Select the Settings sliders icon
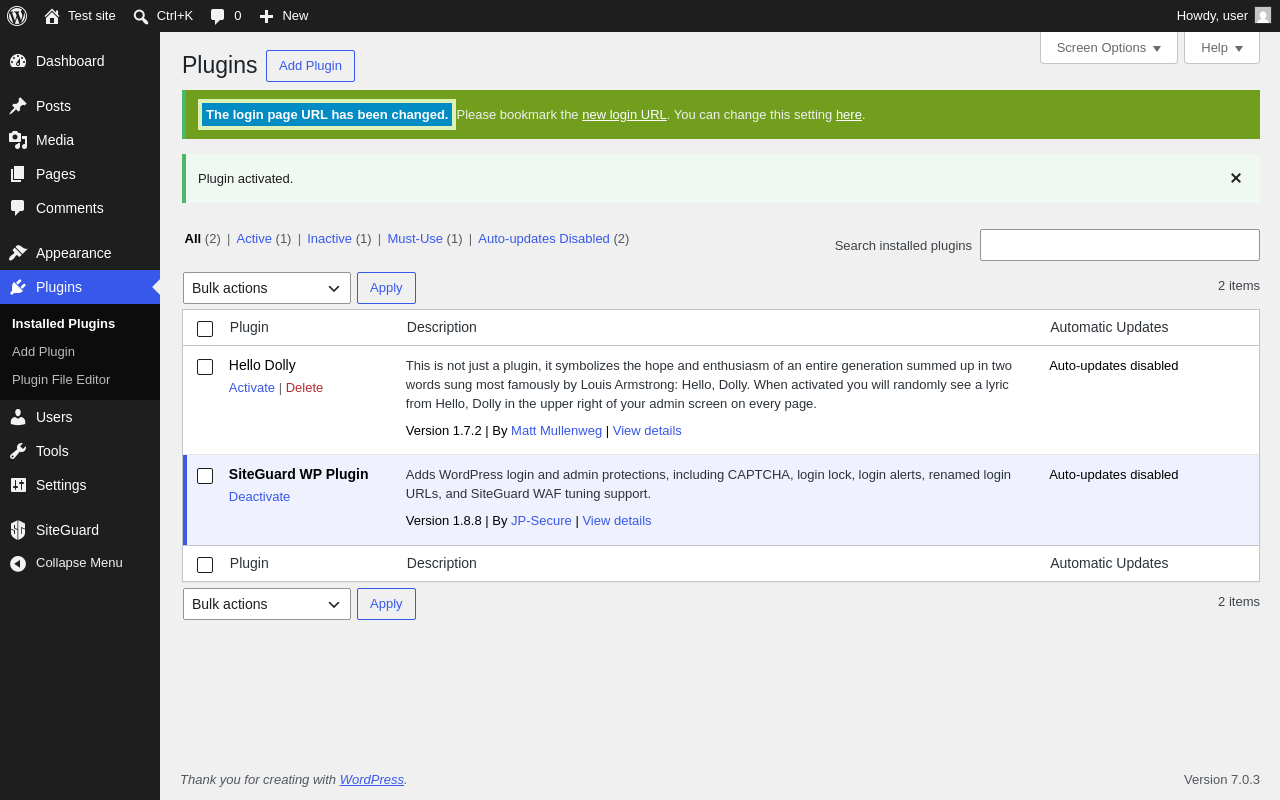This screenshot has height=800, width=1280. click(x=18, y=485)
